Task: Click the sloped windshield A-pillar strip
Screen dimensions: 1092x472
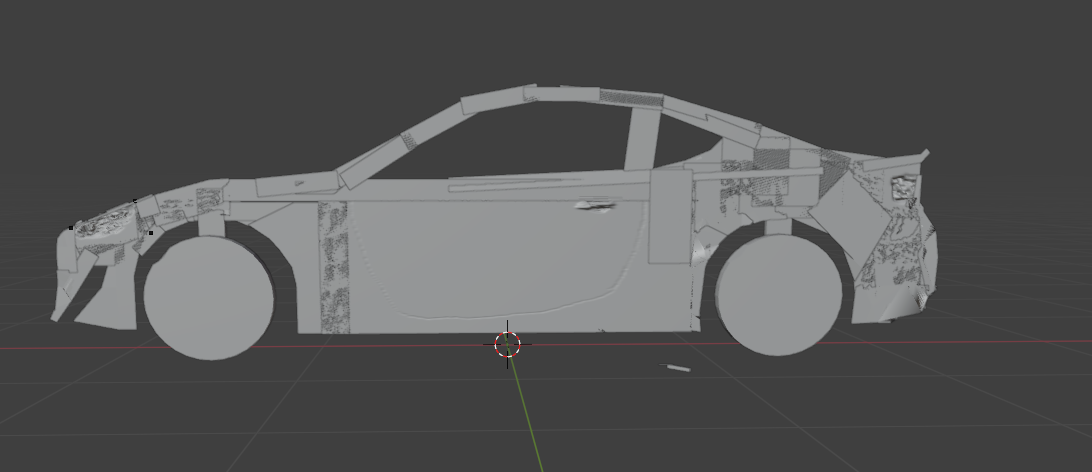Action: point(399,148)
